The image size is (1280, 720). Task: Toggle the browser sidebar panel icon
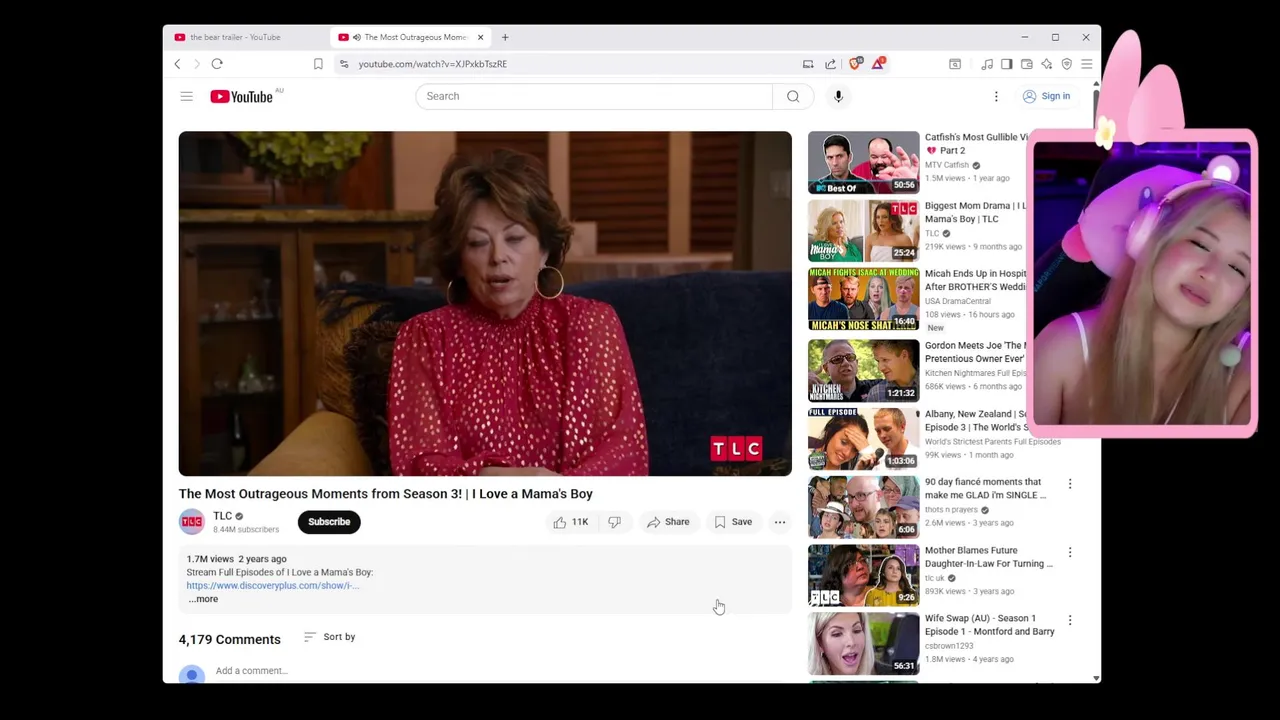coord(1007,64)
